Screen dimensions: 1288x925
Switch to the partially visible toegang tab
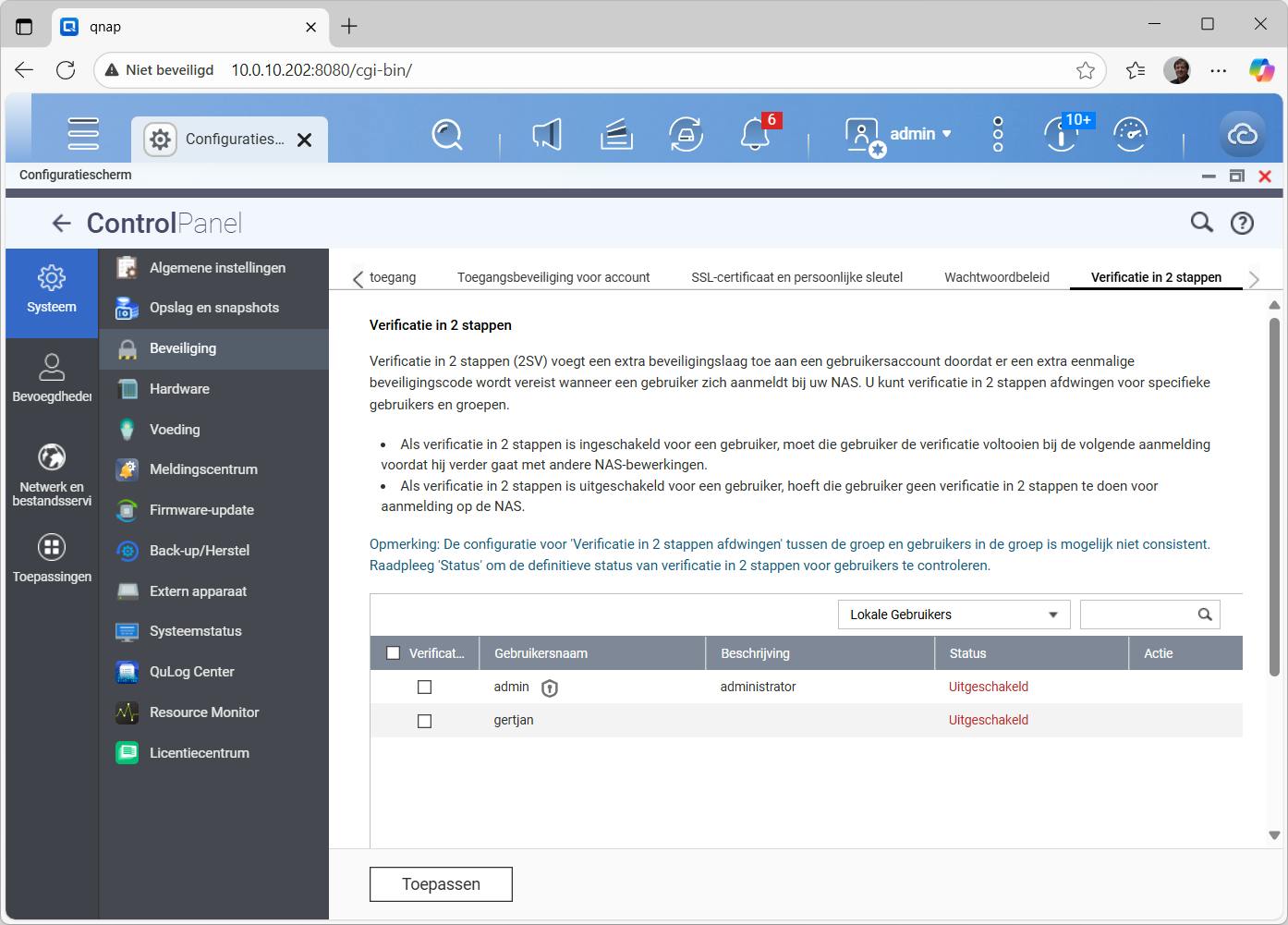(x=393, y=277)
